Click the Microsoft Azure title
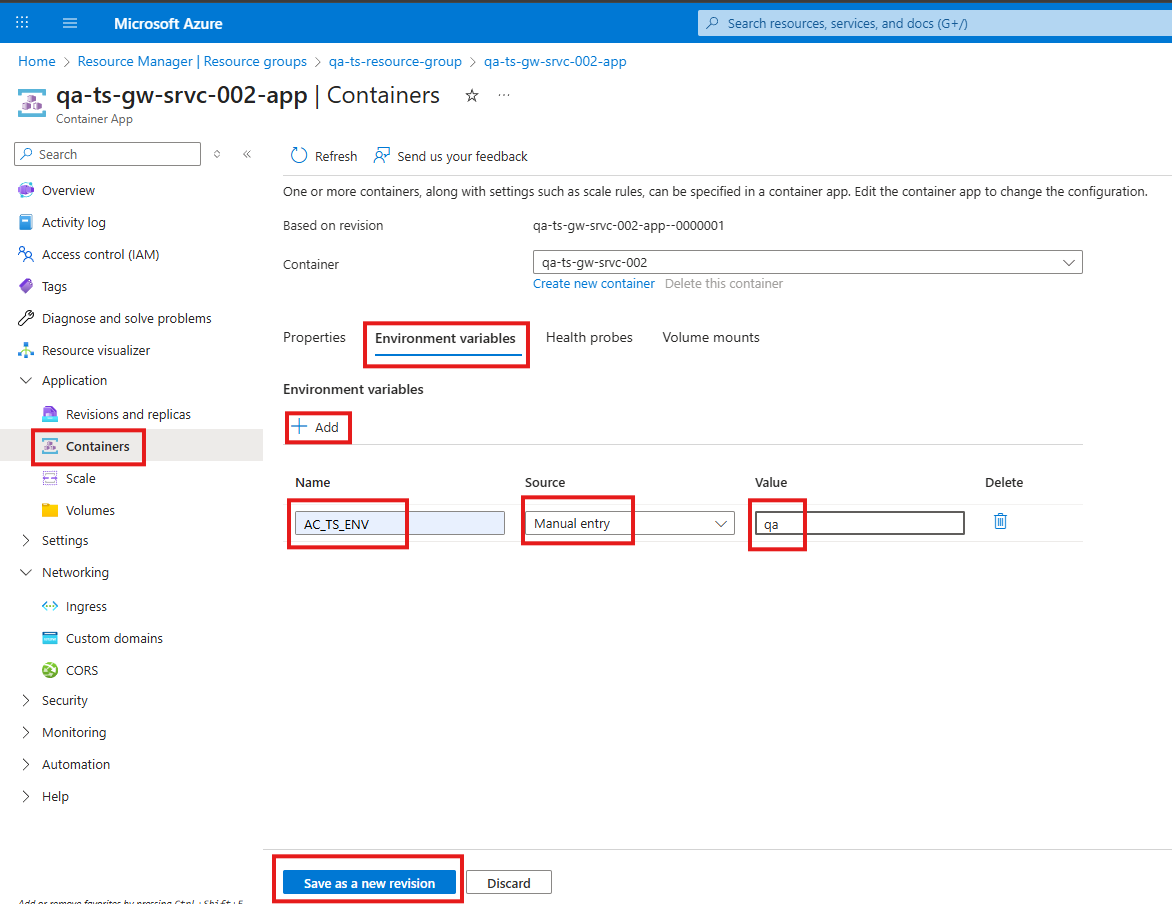 click(x=168, y=23)
